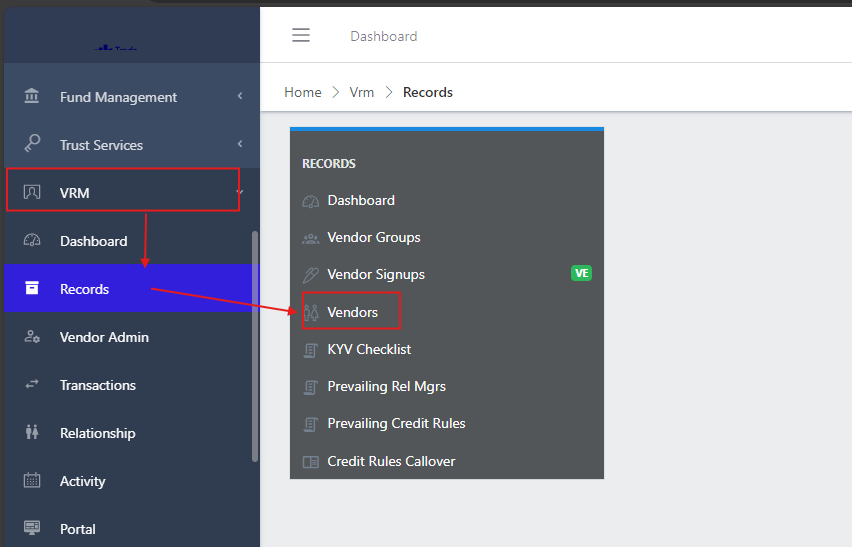Click the Credit Rules Callover book icon
The width and height of the screenshot is (852, 547).
pyautogui.click(x=311, y=462)
